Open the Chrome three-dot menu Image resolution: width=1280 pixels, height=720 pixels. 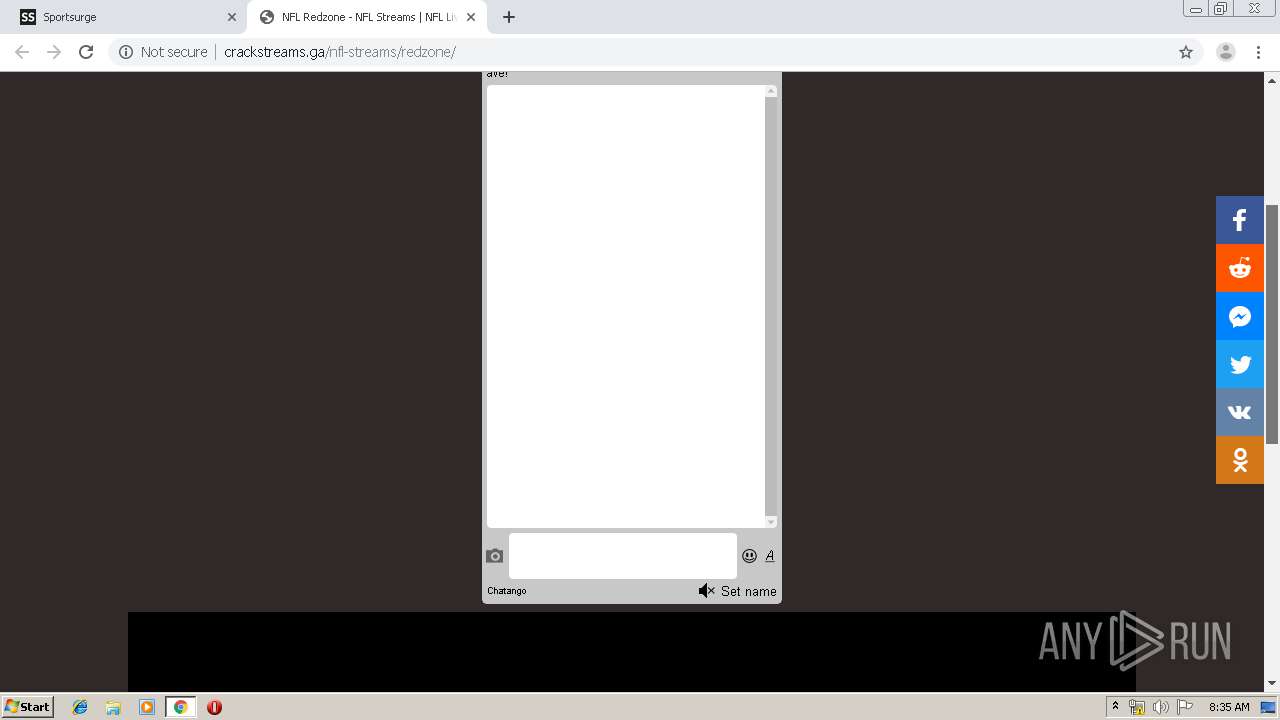[x=1259, y=52]
